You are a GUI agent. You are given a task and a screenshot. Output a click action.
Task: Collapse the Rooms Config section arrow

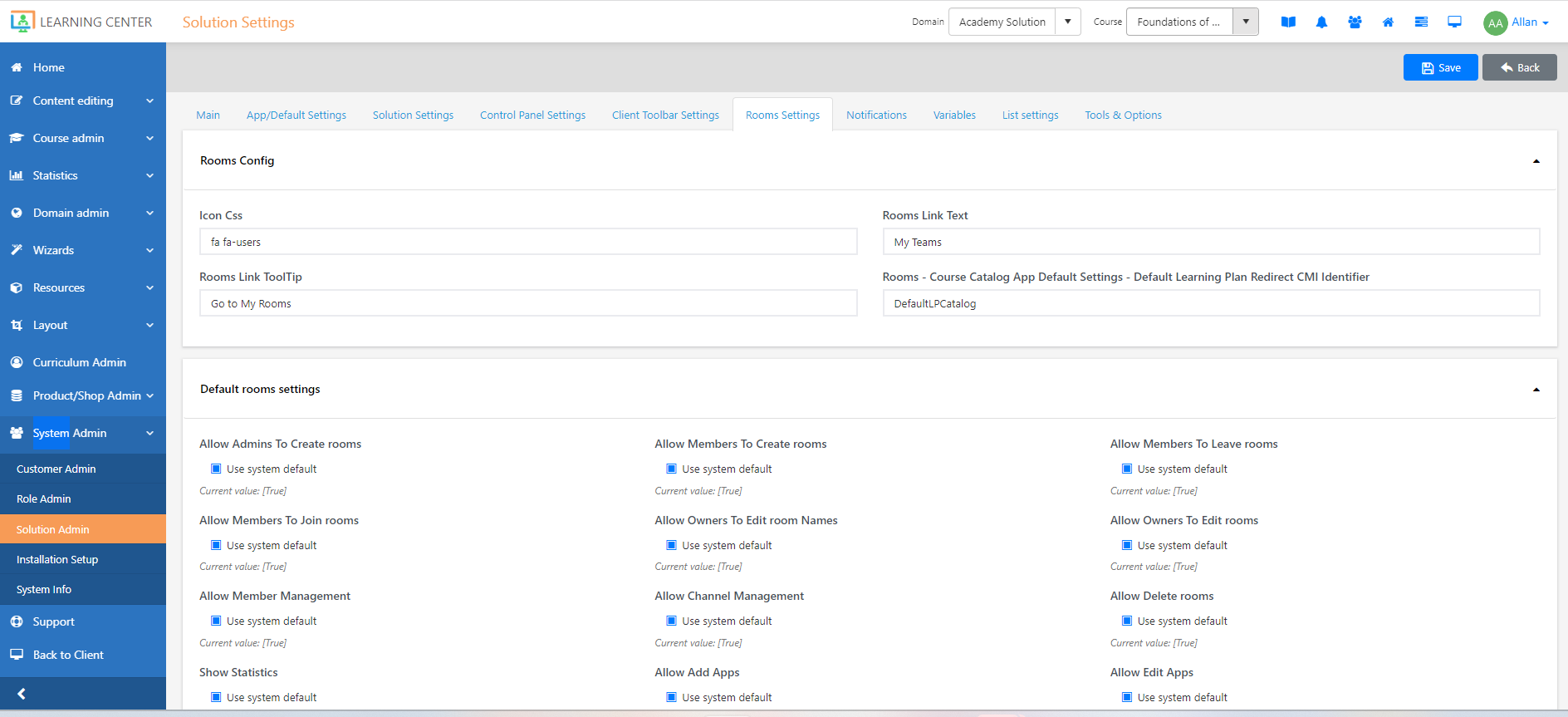pos(1536,161)
